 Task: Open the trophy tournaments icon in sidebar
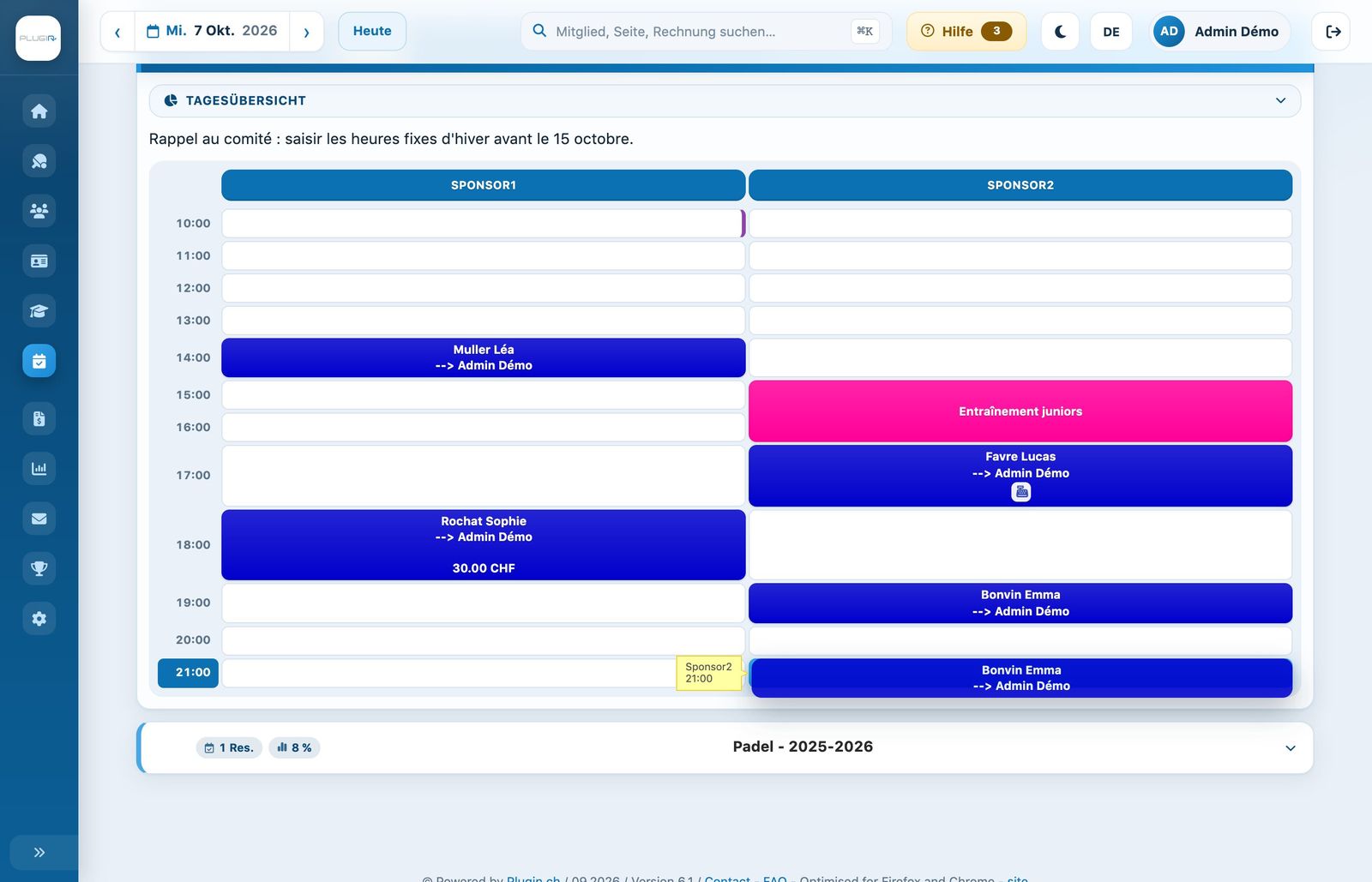[x=39, y=568]
